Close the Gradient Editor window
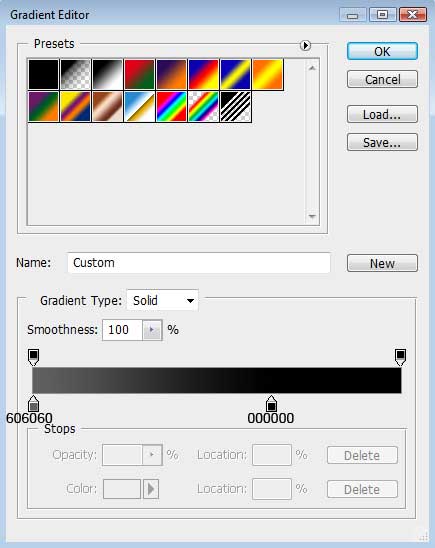 click(x=413, y=15)
